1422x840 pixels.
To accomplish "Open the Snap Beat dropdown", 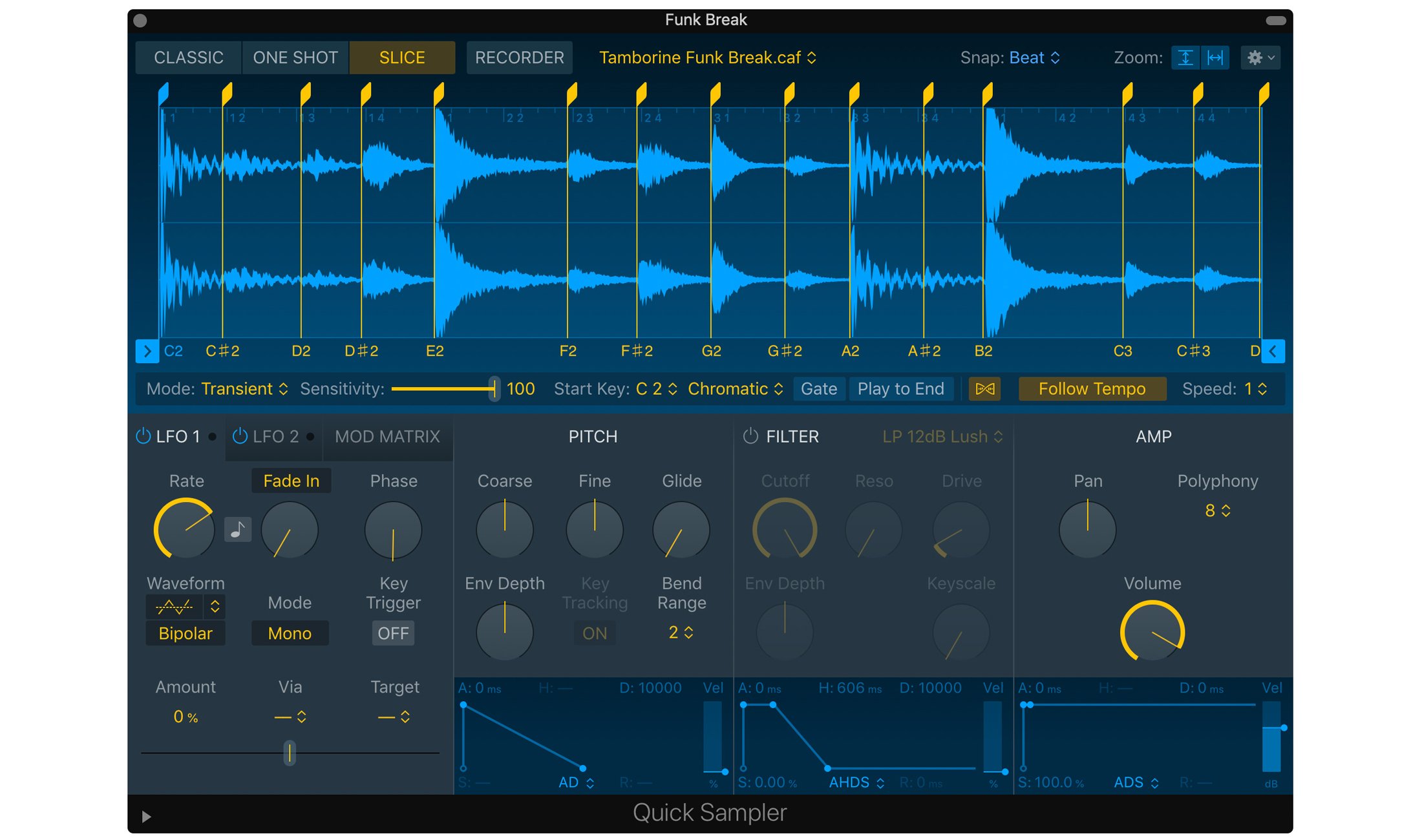I will (1034, 58).
